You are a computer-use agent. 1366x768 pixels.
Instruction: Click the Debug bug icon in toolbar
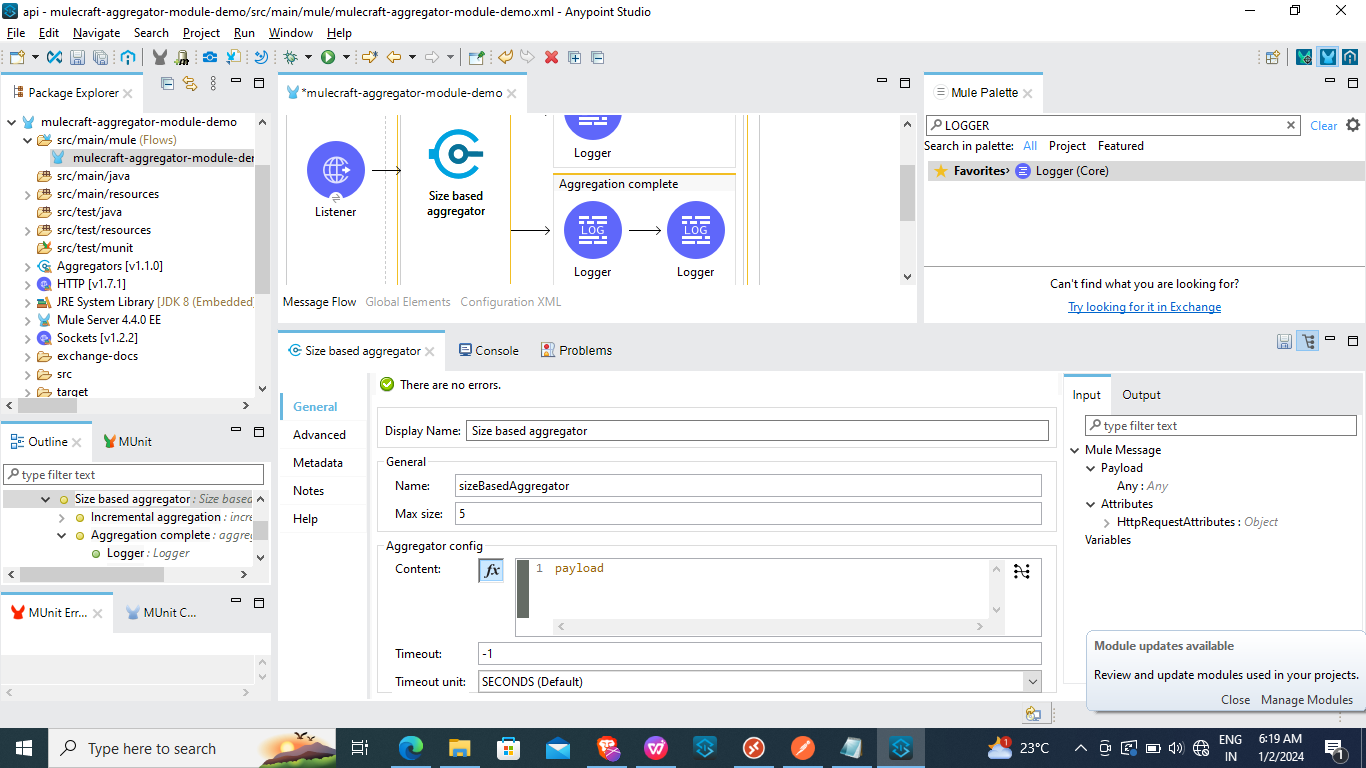290,58
